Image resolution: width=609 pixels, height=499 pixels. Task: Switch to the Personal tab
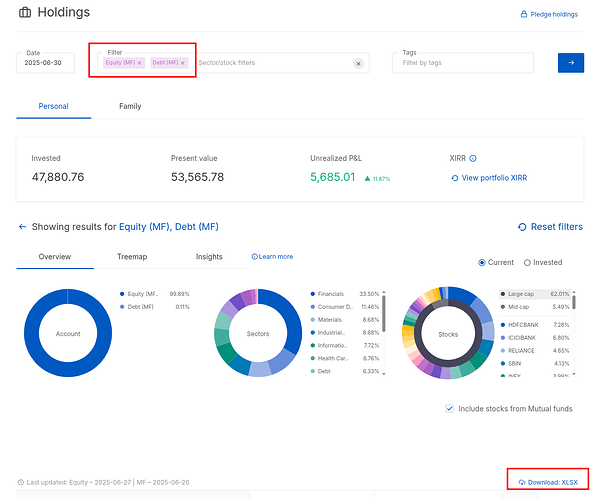point(54,106)
